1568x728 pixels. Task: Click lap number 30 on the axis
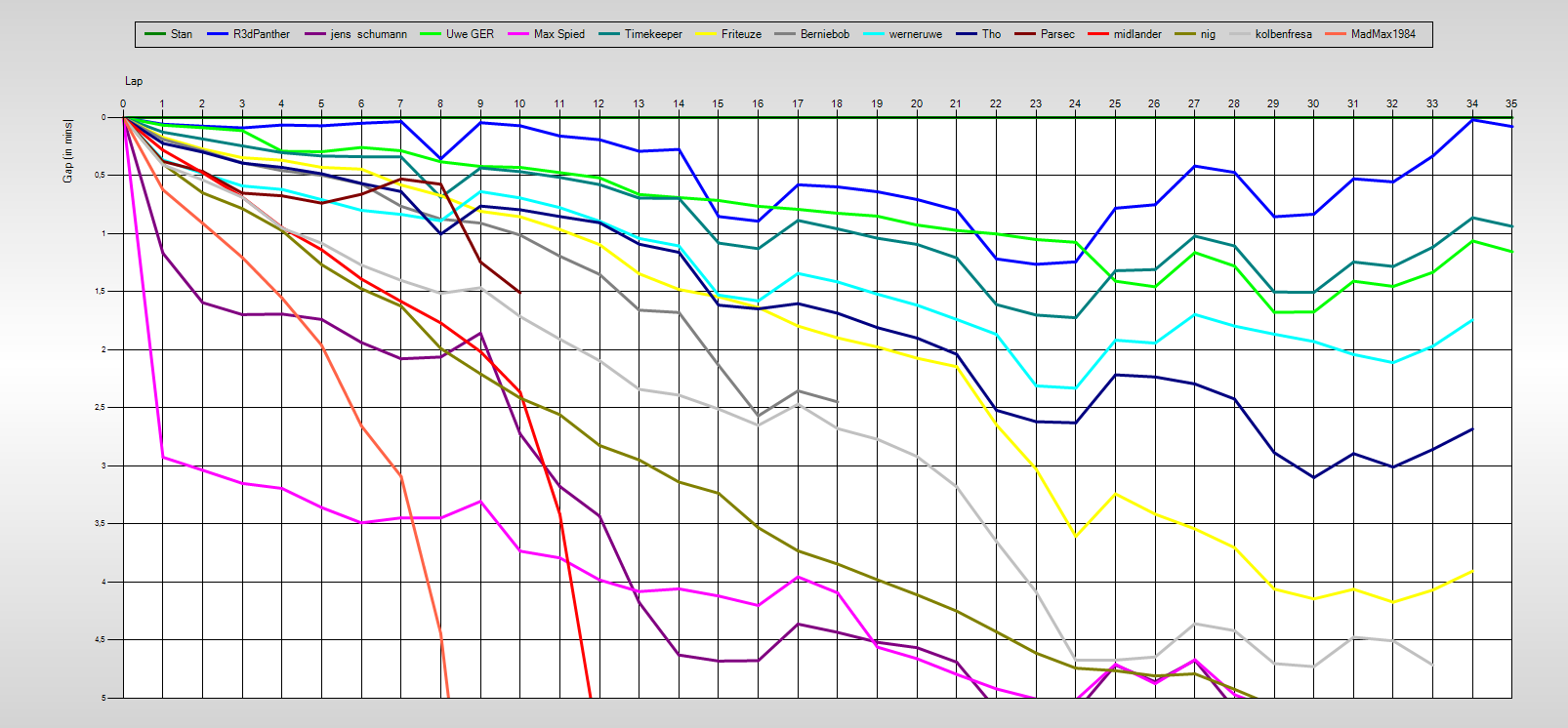click(1313, 103)
